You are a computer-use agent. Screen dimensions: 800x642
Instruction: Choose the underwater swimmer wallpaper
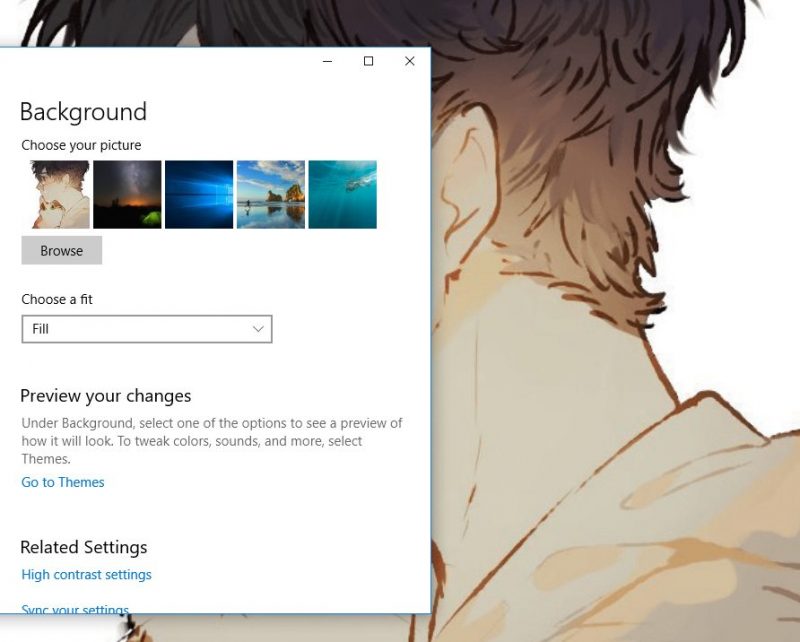pos(343,194)
